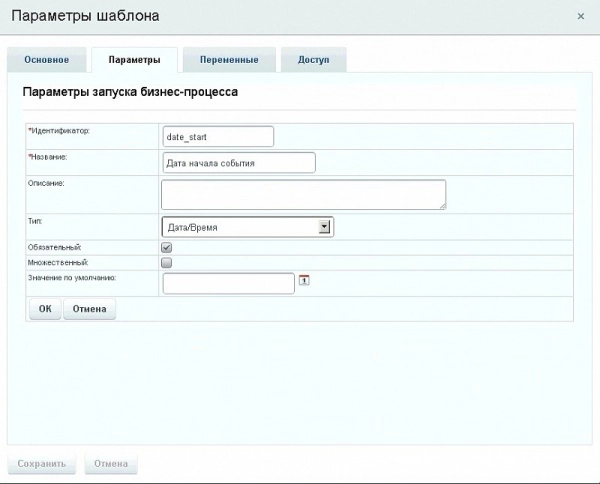Focus the Идентификатор field containing date_start
The width and height of the screenshot is (600, 484).
(217, 136)
